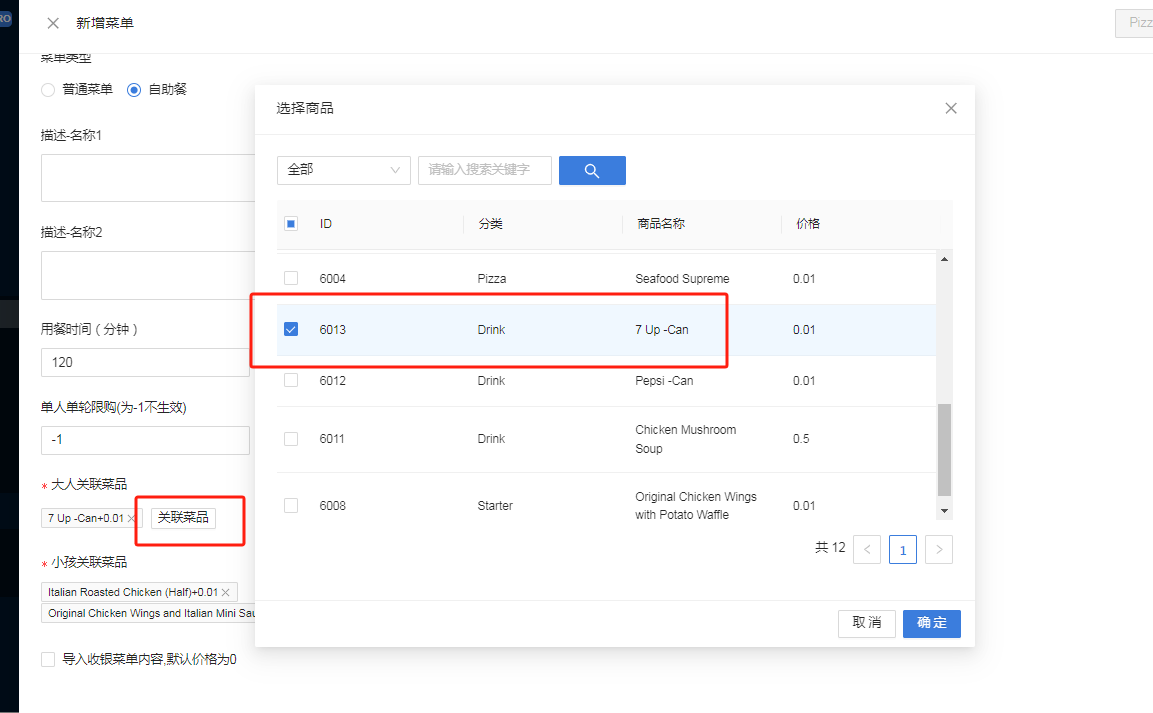Click page 1 in pagination

903,550
